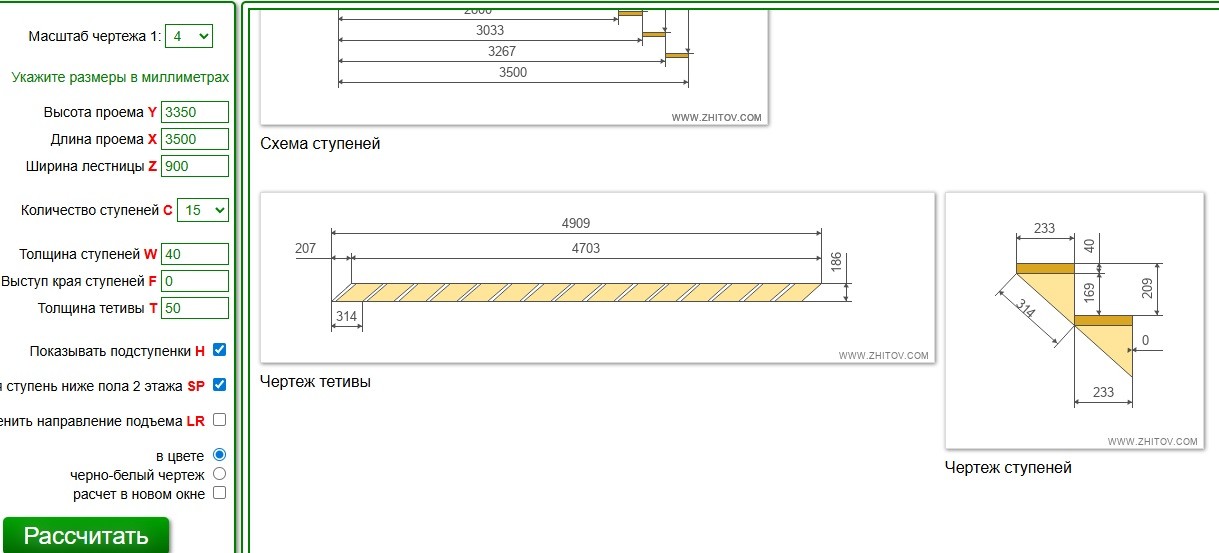Uncheck the show risers H checkbox
This screenshot has width=1219, height=553.
(220, 350)
